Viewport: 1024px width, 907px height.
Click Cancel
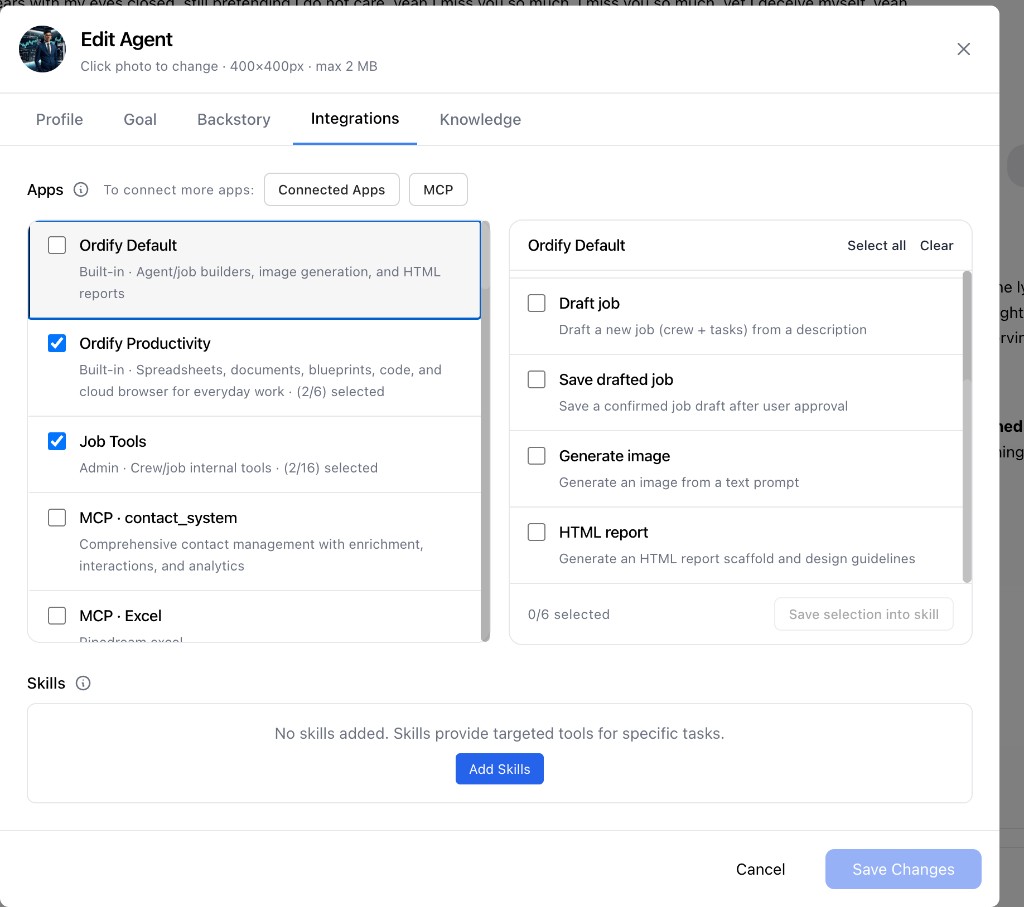coord(760,869)
